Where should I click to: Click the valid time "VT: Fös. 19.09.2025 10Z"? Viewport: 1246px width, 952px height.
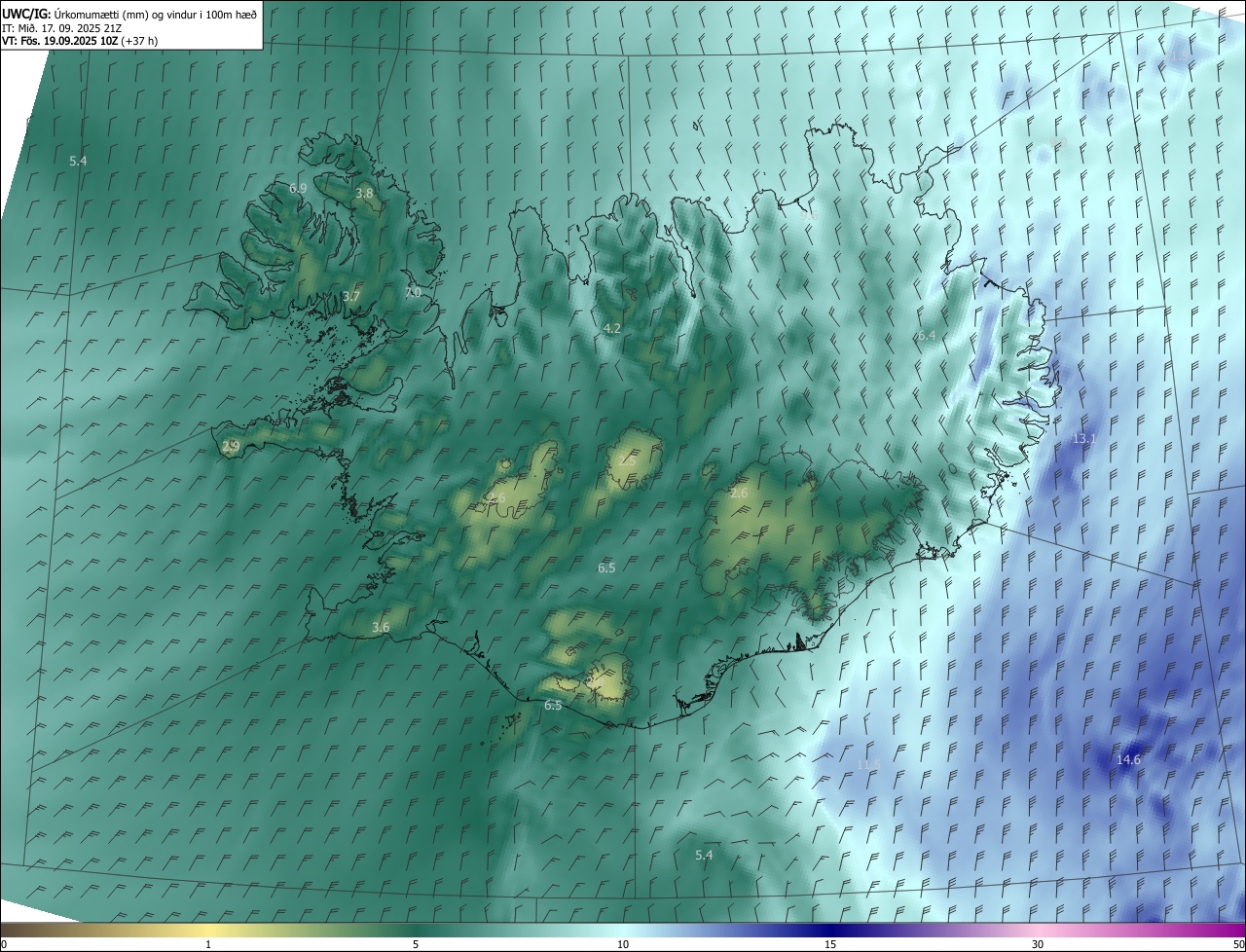pos(60,41)
